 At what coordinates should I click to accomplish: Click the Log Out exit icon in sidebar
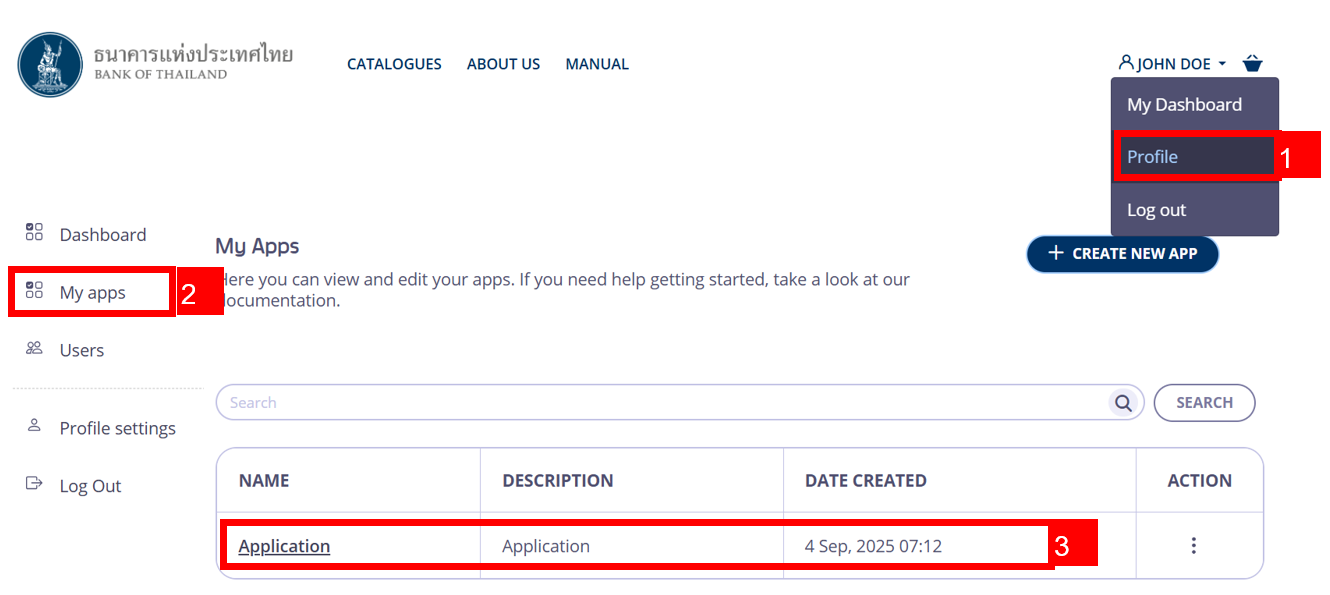click(34, 484)
